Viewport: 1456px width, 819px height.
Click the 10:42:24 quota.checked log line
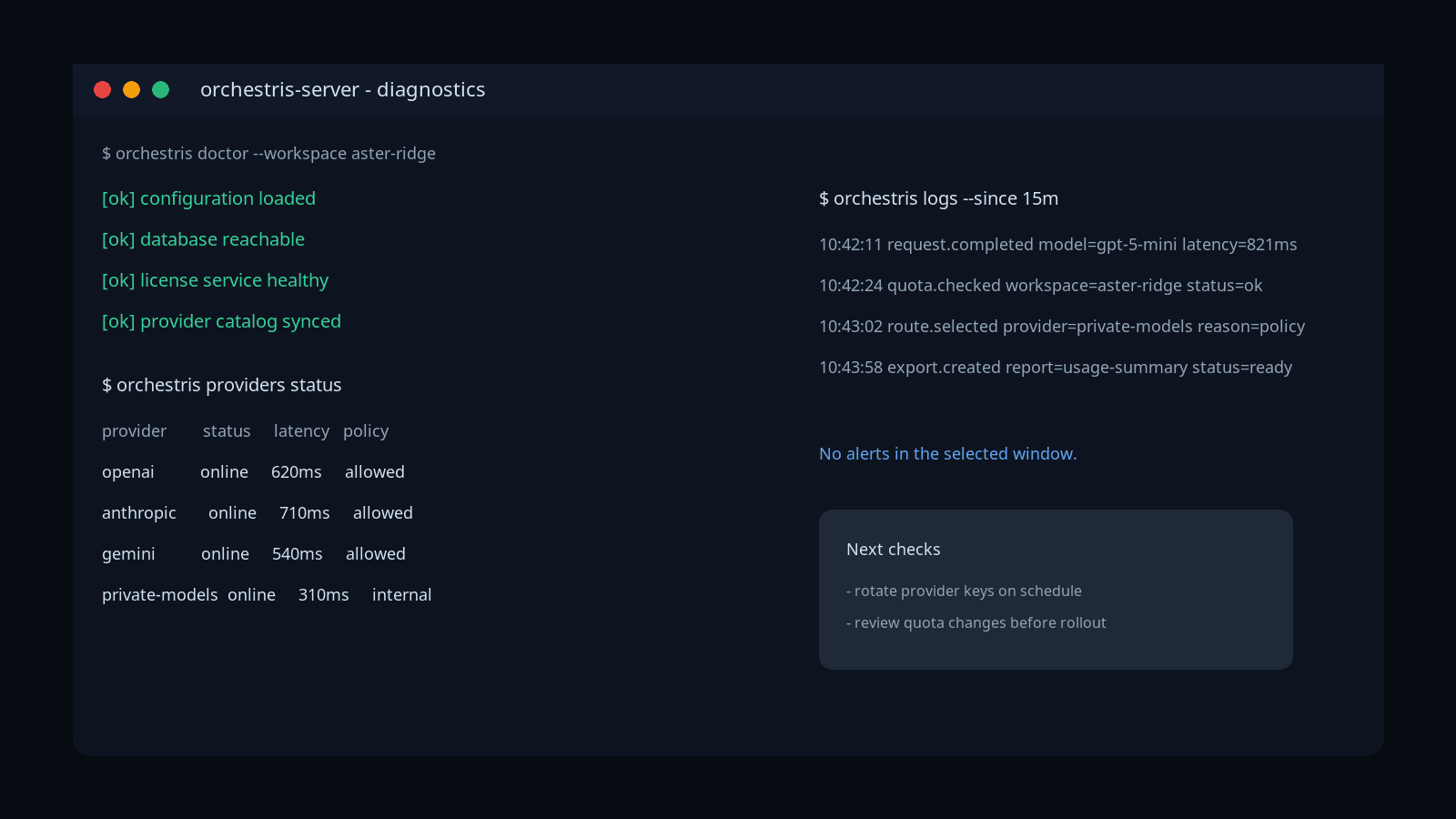[1041, 286]
